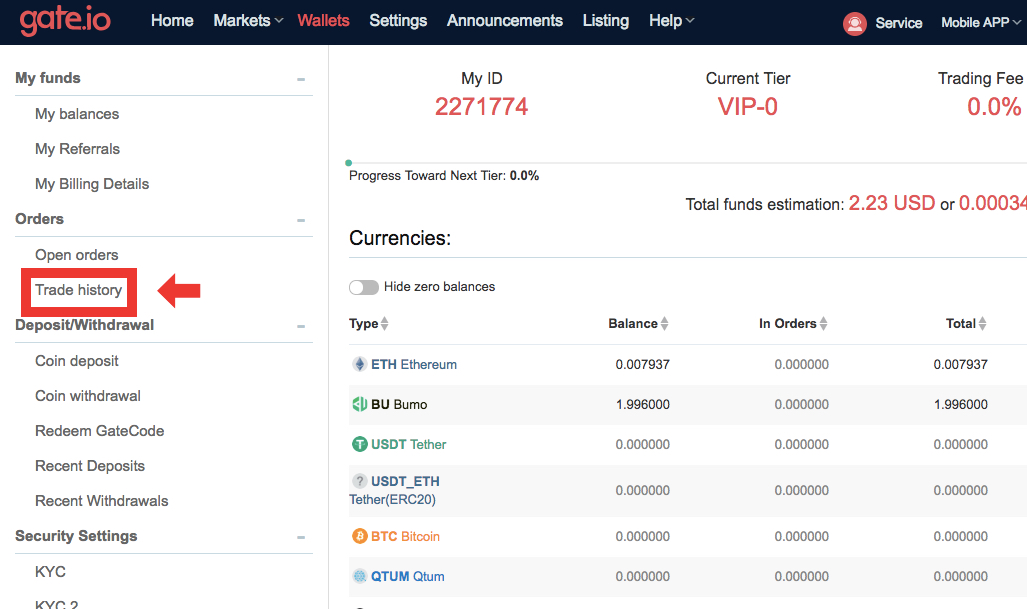View Recent Withdrawals
The height and width of the screenshot is (609, 1027).
(102, 501)
